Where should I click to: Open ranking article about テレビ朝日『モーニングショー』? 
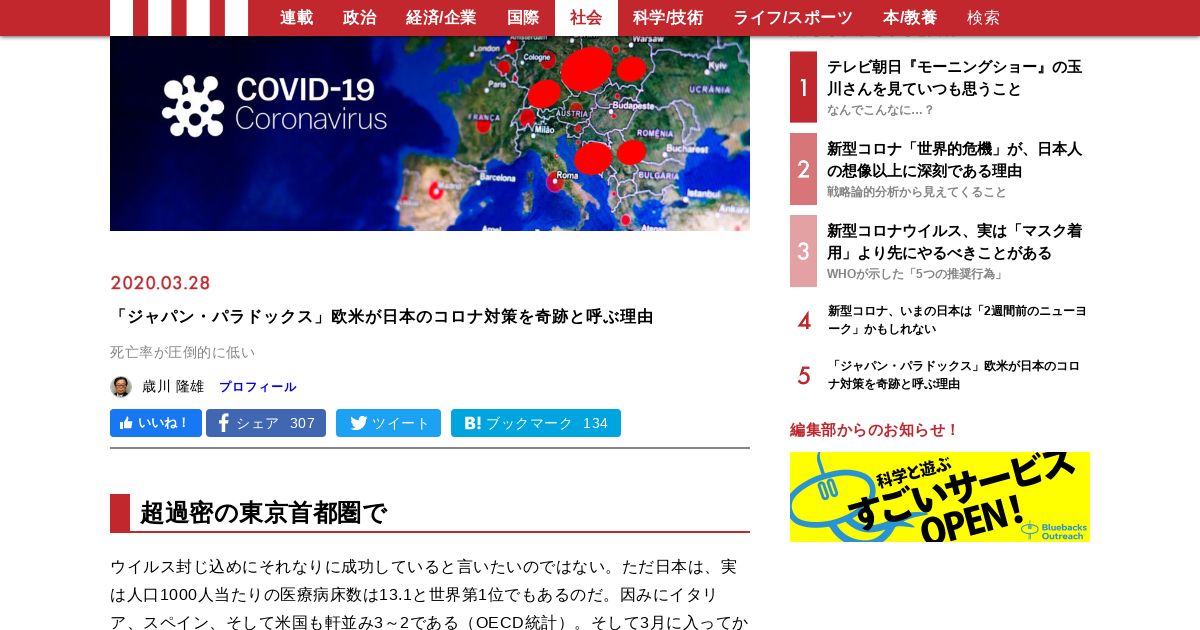pyautogui.click(x=954, y=78)
